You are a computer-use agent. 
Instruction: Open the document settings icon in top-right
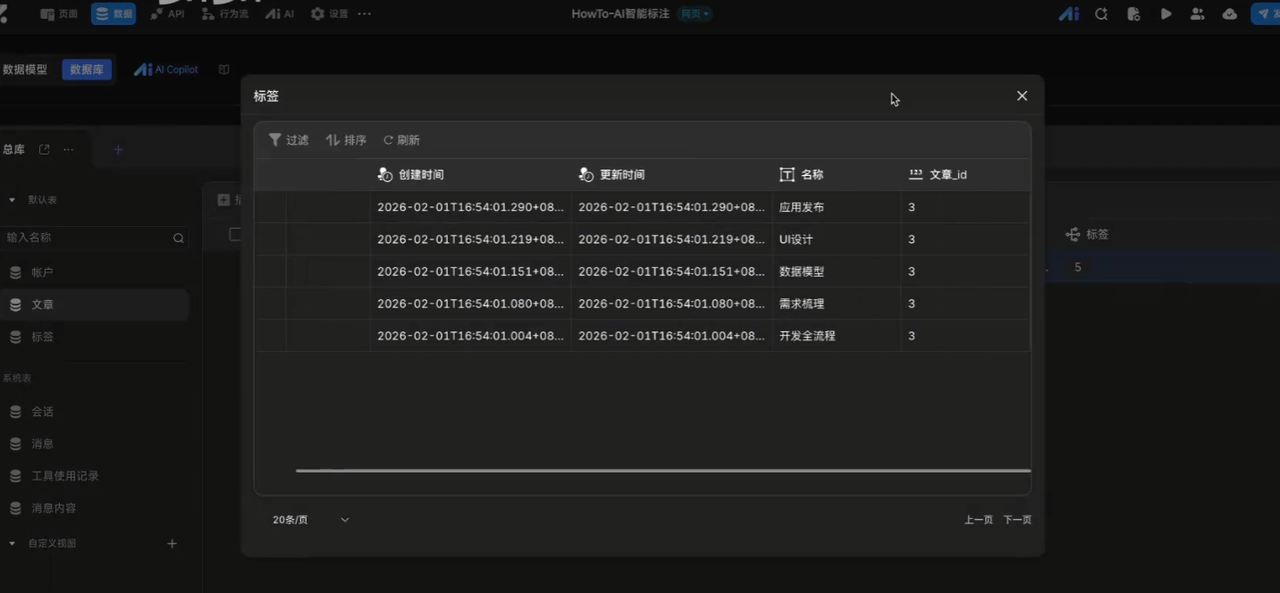[x=1133, y=14]
